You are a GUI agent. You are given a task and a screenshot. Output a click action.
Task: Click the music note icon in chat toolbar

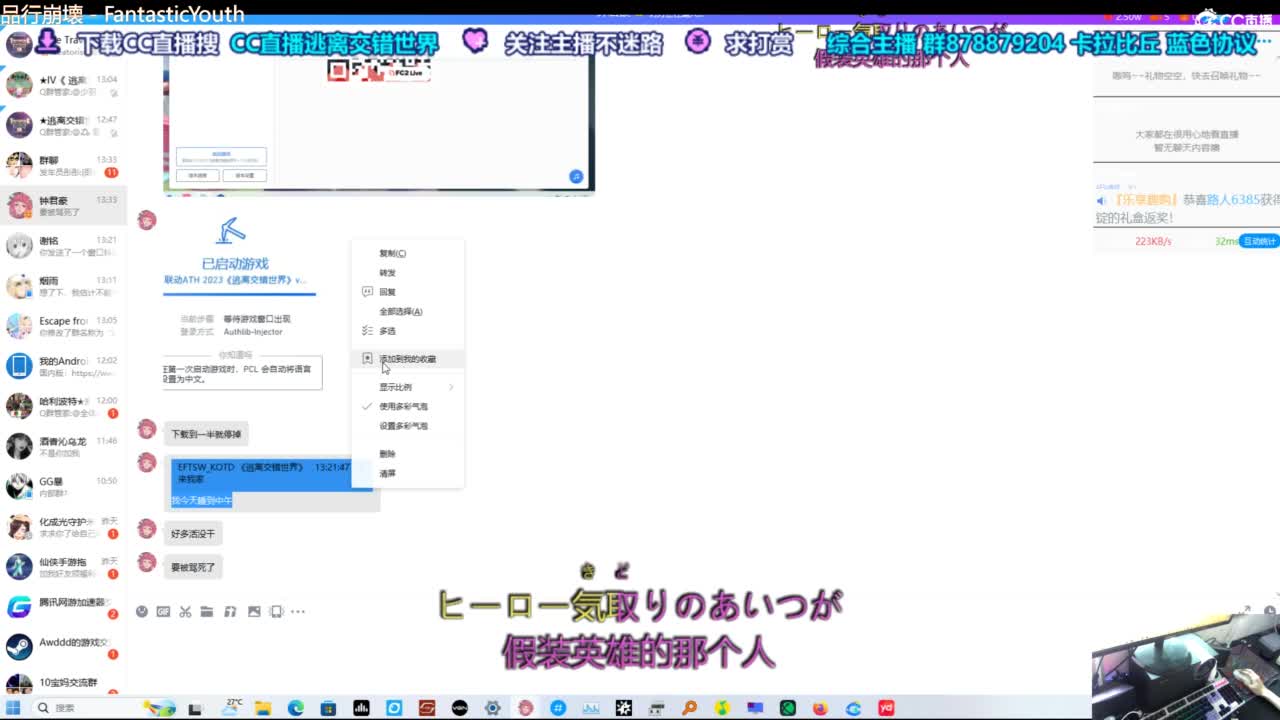pos(230,611)
